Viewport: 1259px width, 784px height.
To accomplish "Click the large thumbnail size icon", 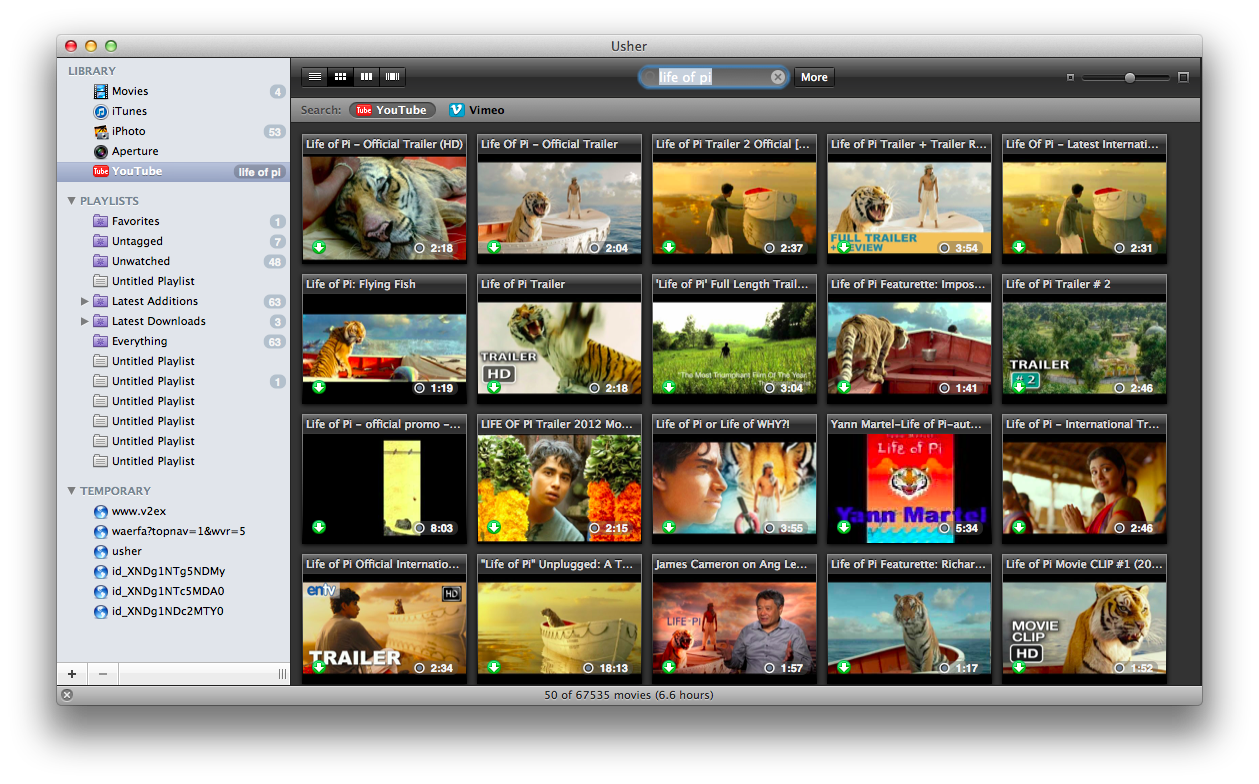I will 1183,77.
